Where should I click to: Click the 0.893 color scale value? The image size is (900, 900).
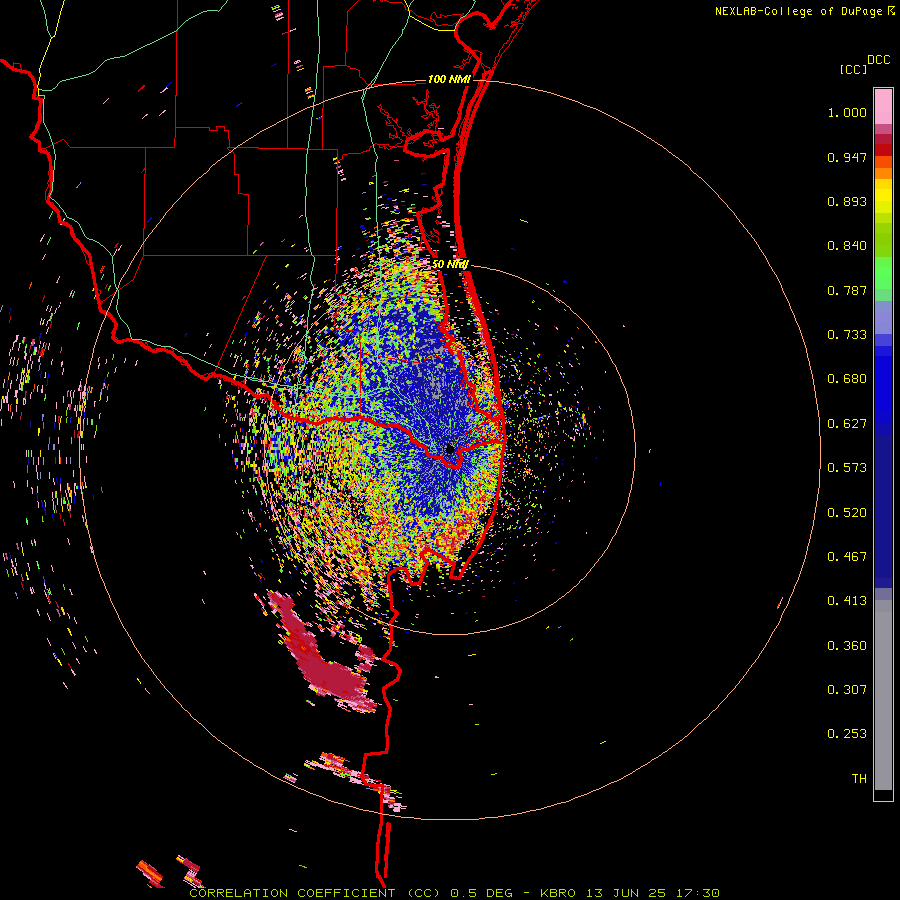pos(847,201)
